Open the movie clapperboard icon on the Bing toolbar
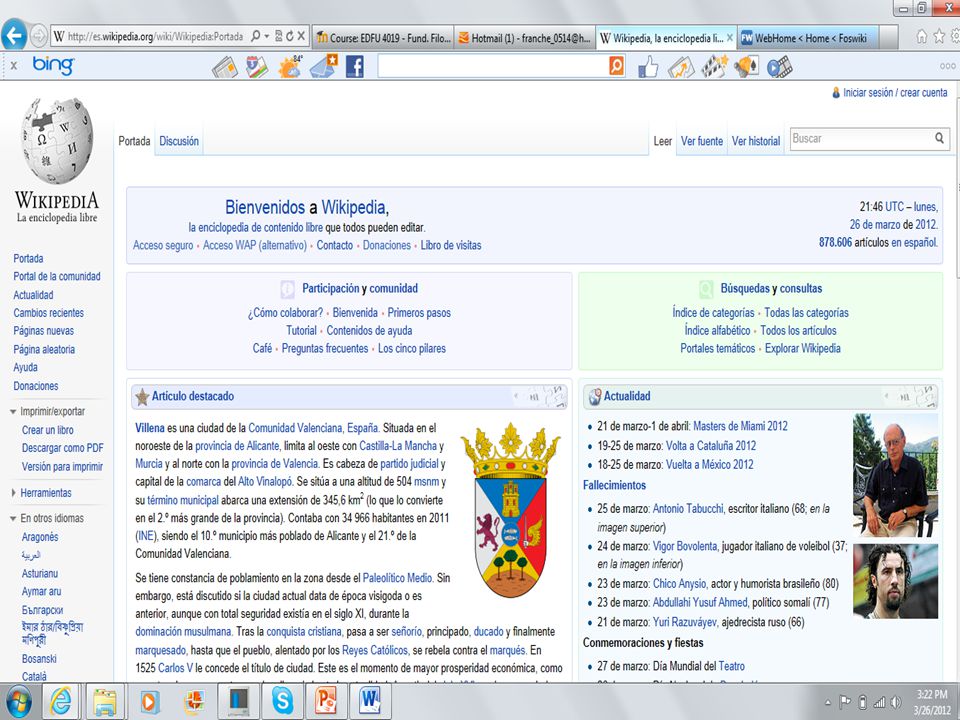 click(714, 67)
